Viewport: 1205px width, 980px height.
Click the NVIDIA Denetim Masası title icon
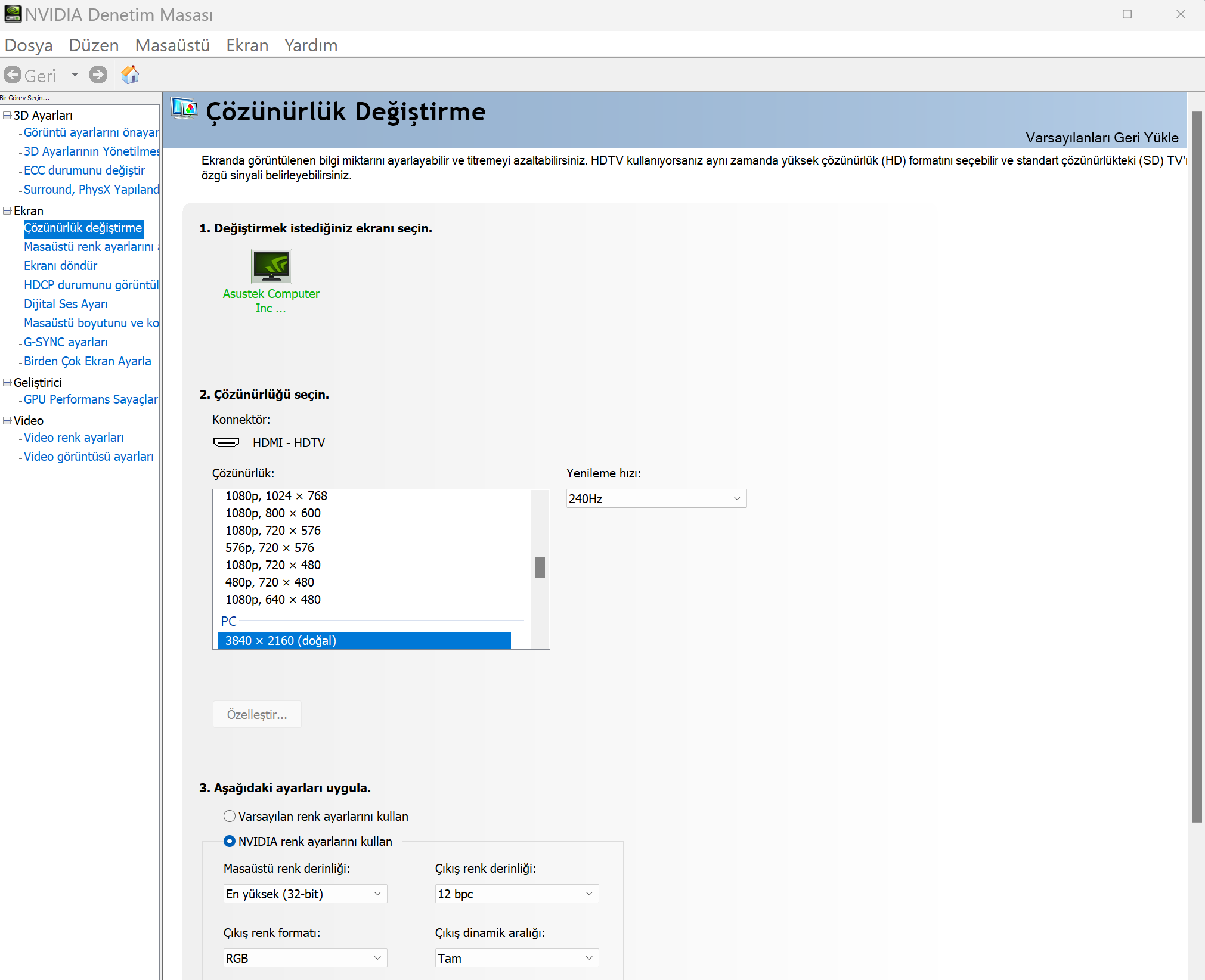pos(12,14)
